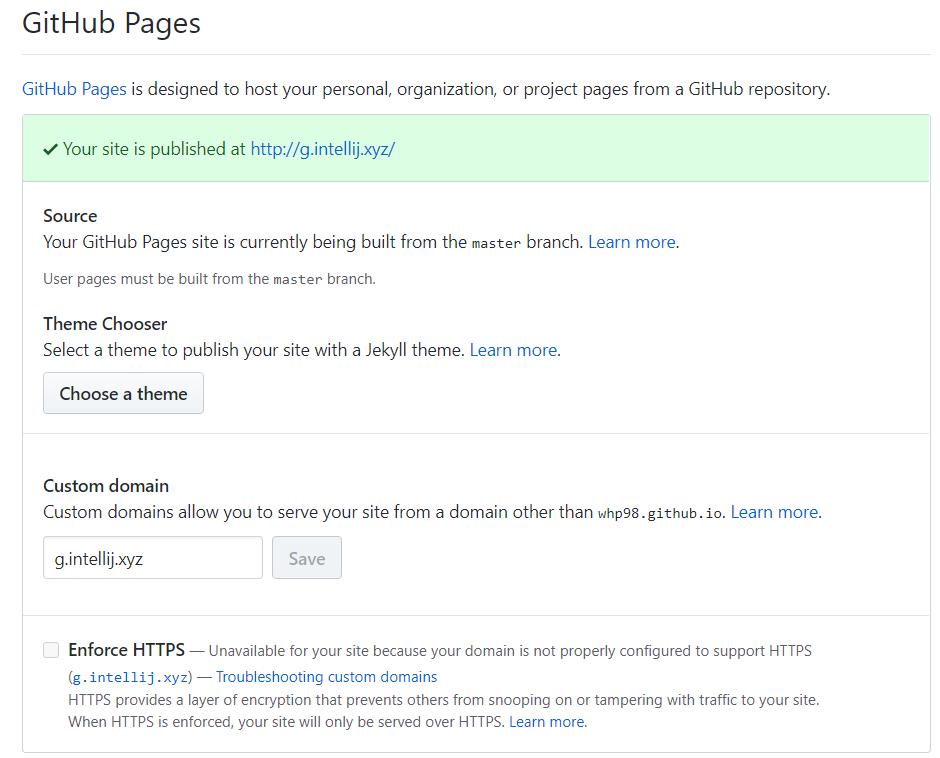Open Learn more link about HTTPS enforcement
Screen dimensions: 940x758
(x=547, y=722)
